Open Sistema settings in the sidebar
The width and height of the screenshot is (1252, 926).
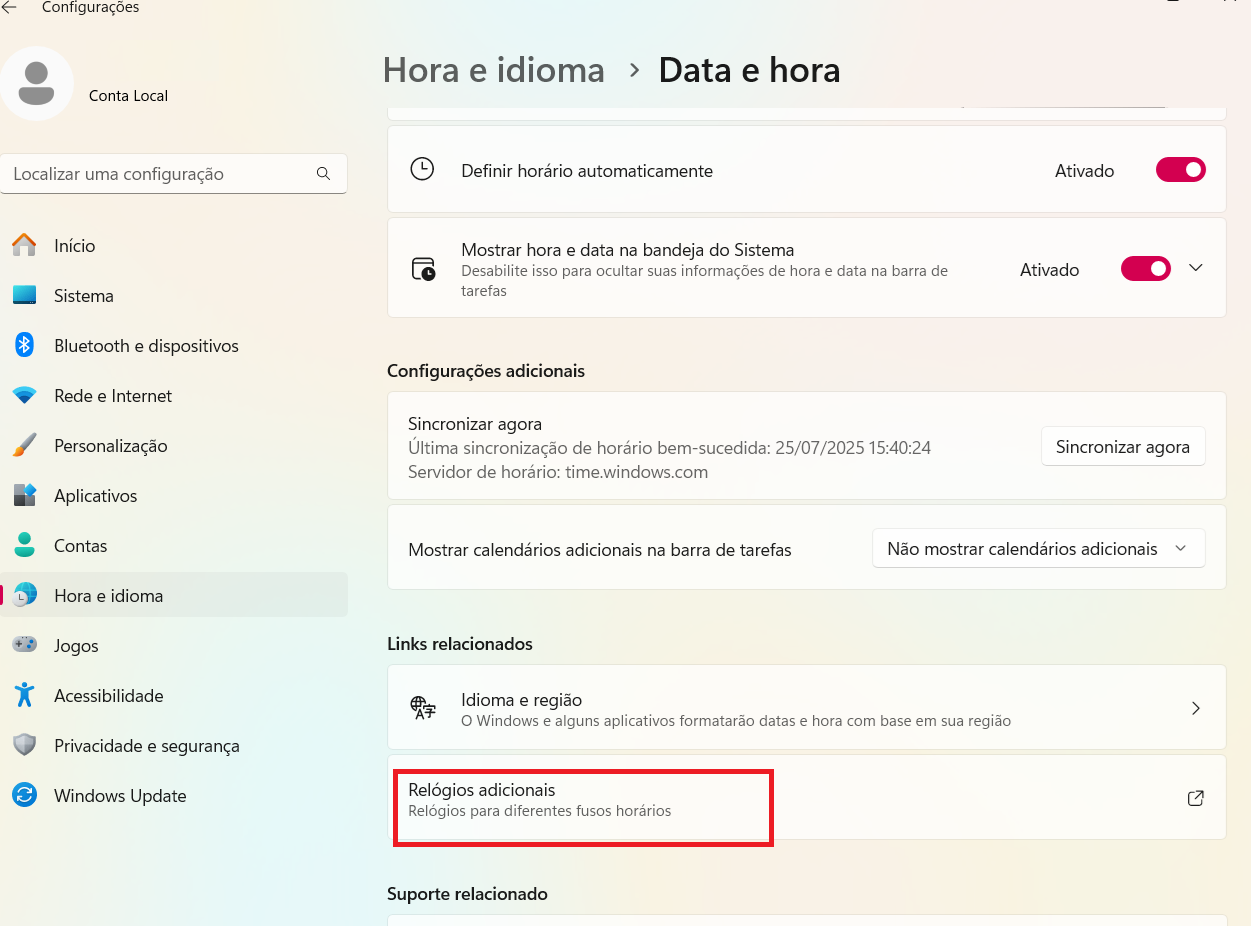tap(83, 295)
